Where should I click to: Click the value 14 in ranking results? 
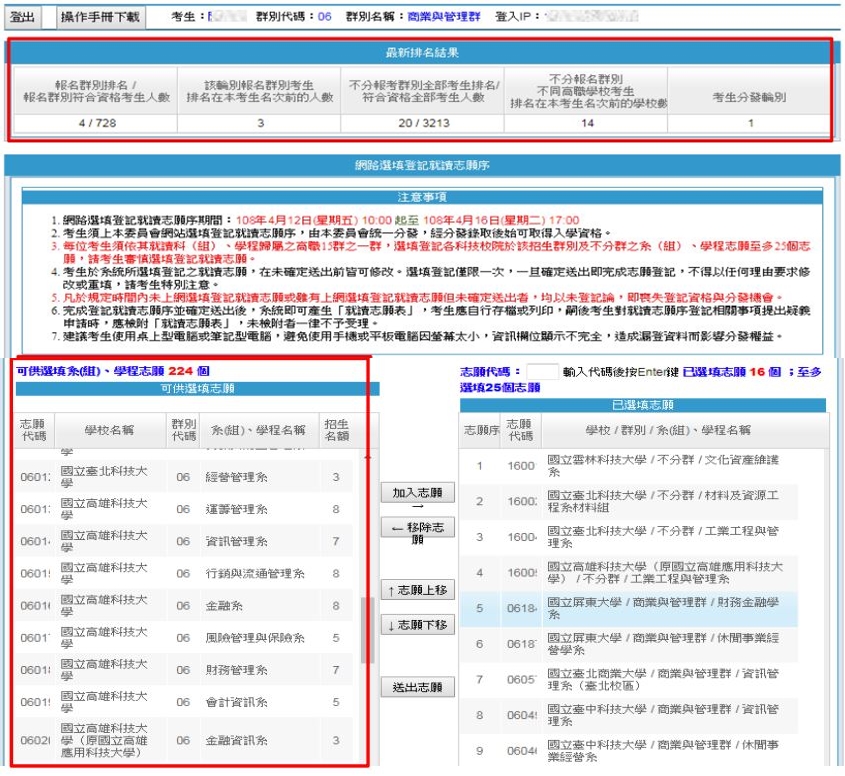click(x=587, y=123)
